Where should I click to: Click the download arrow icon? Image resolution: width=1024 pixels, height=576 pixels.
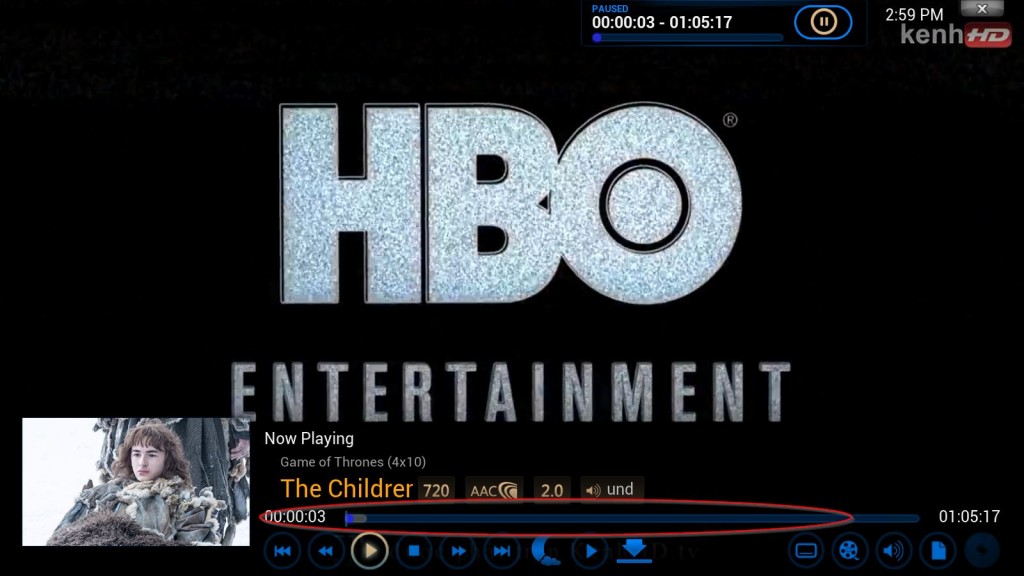pyautogui.click(x=634, y=551)
